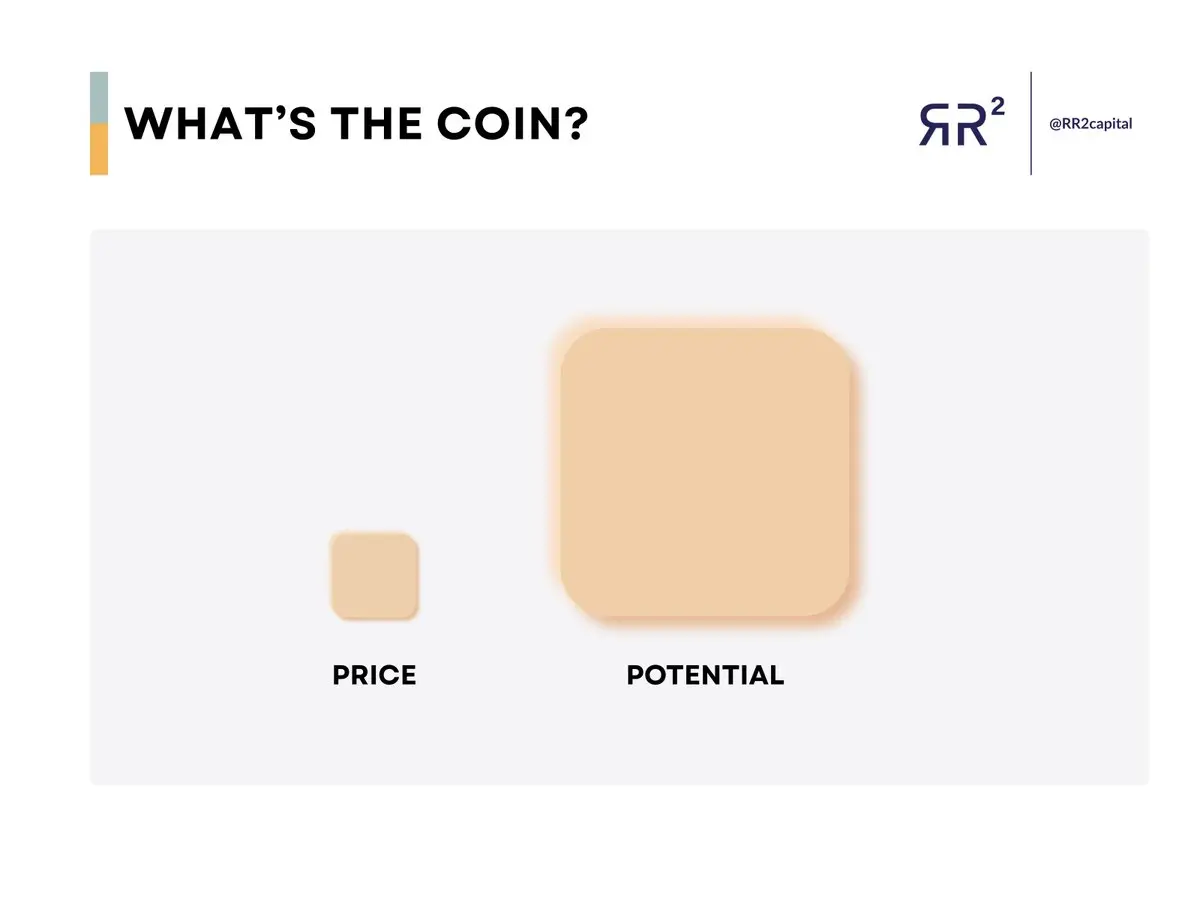Click the vertical divider next to logo

point(1030,124)
